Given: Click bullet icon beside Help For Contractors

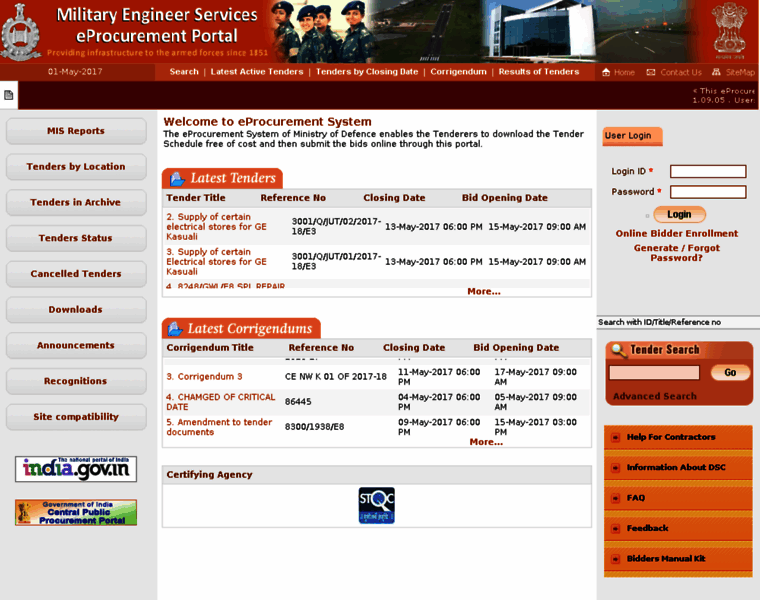Looking at the screenshot, I should [x=616, y=438].
